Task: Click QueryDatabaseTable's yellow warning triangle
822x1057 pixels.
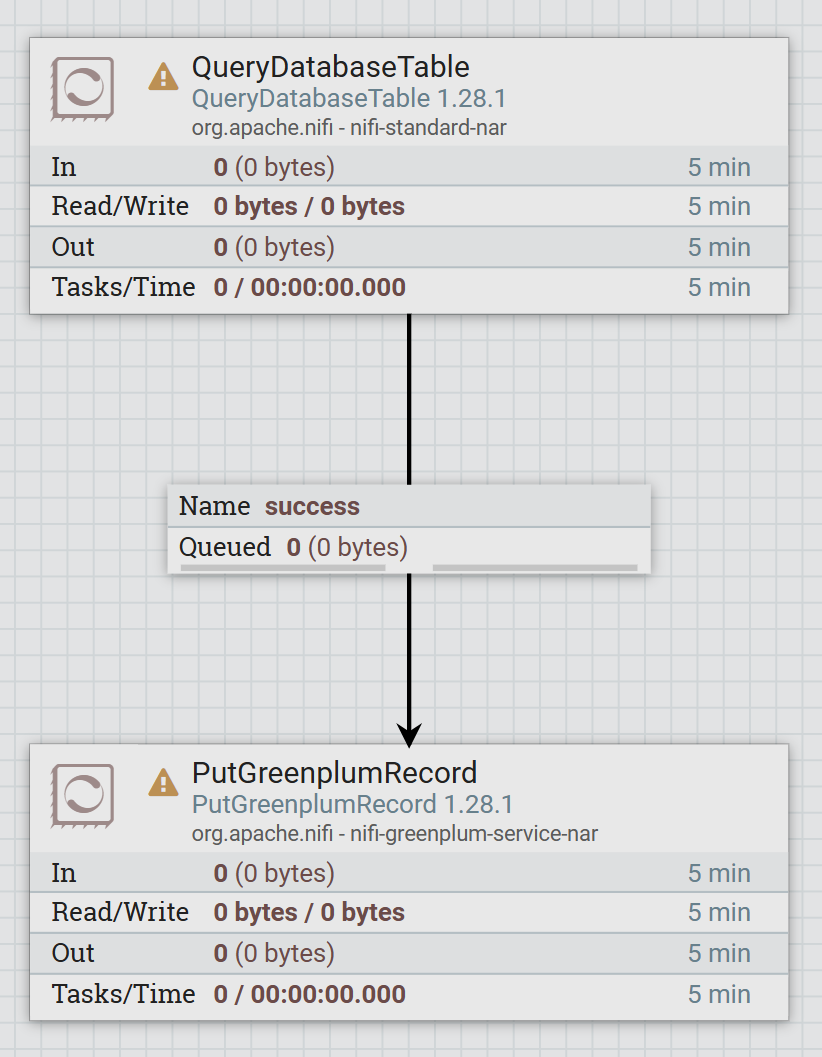Action: [163, 76]
